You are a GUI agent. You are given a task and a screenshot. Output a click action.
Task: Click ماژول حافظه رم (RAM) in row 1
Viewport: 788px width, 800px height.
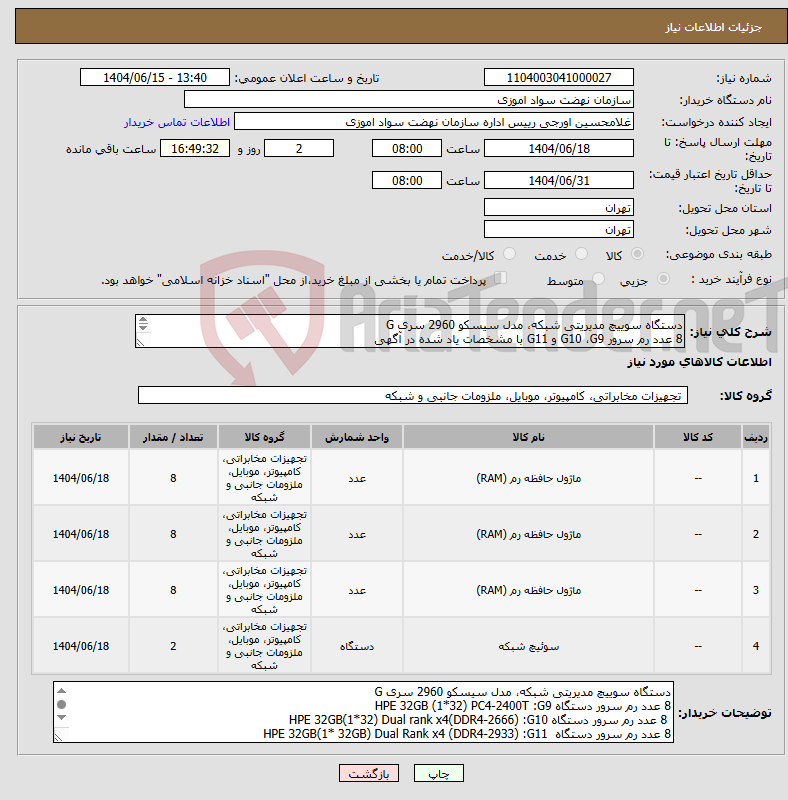coord(528,478)
